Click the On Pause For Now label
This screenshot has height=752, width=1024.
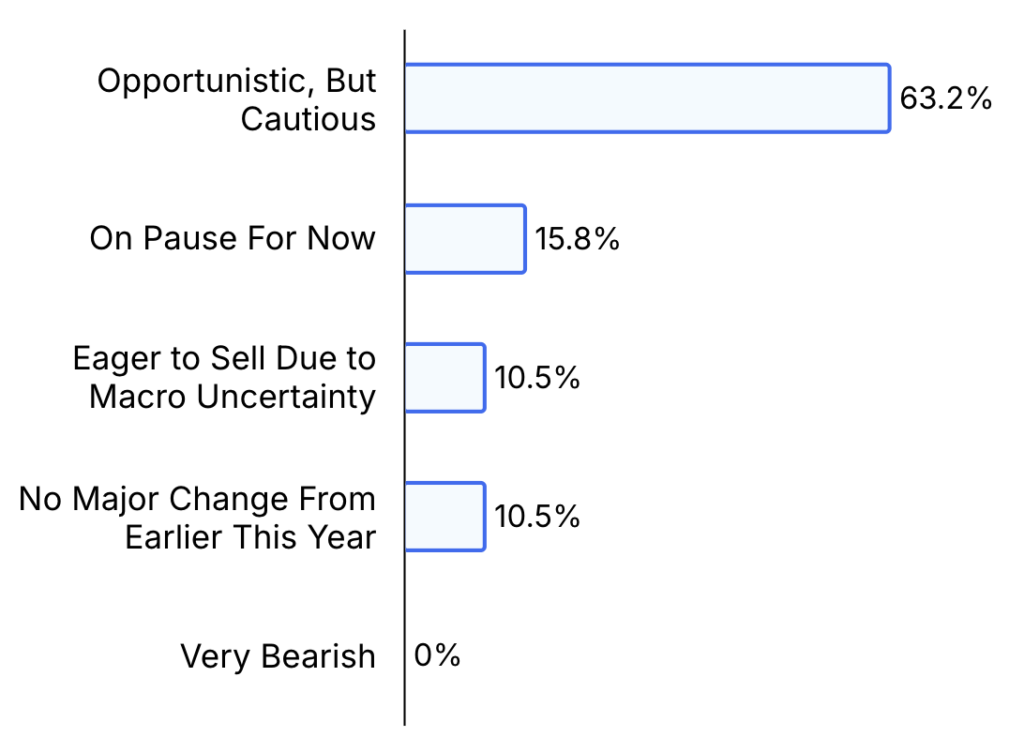232,238
